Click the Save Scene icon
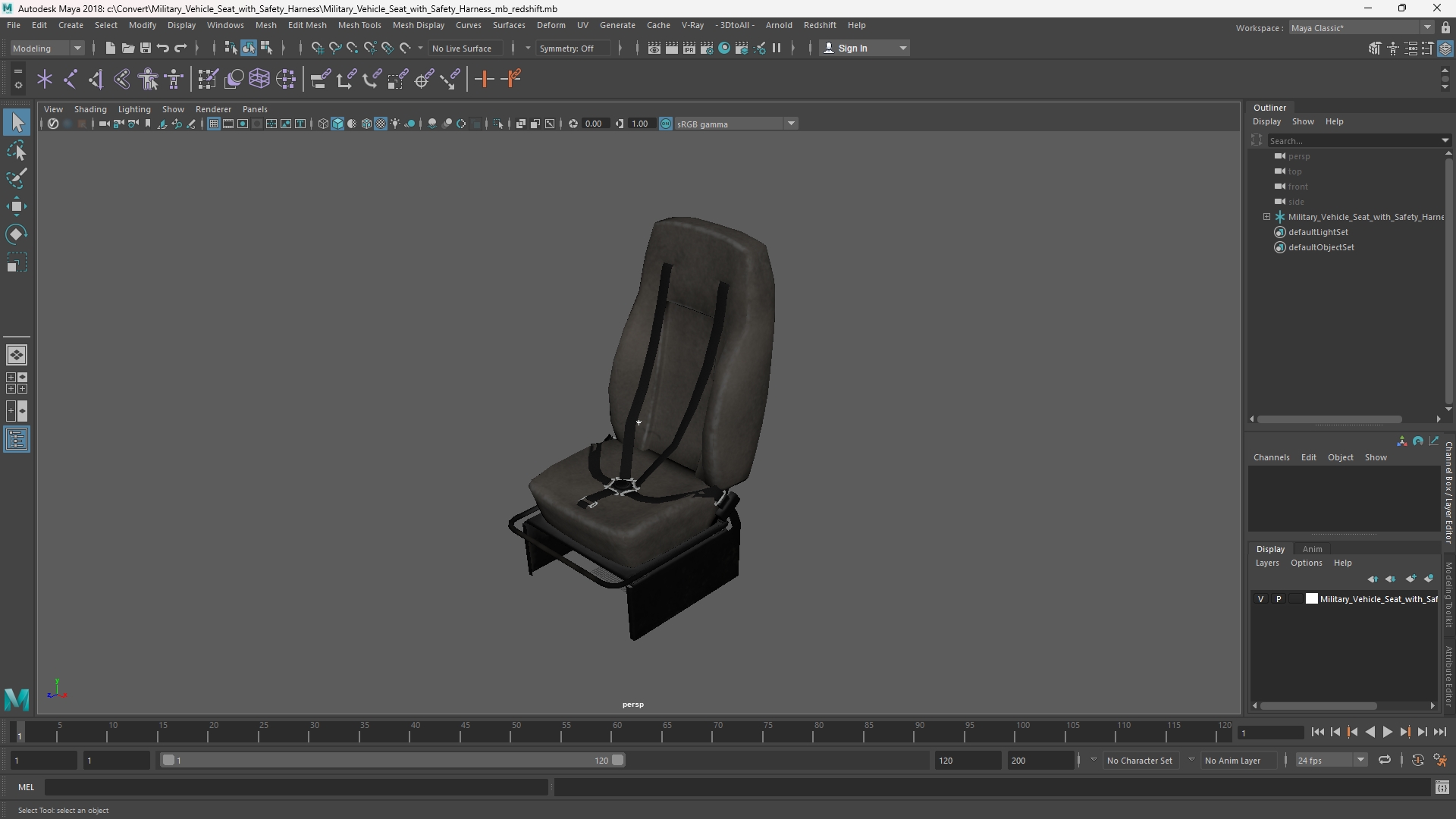1456x819 pixels. (x=145, y=48)
